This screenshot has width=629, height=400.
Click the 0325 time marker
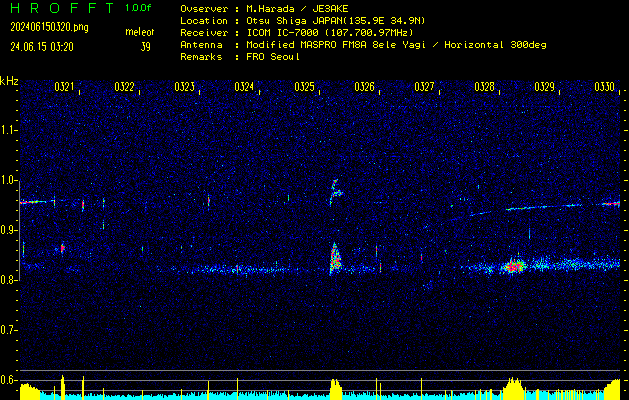coord(305,88)
